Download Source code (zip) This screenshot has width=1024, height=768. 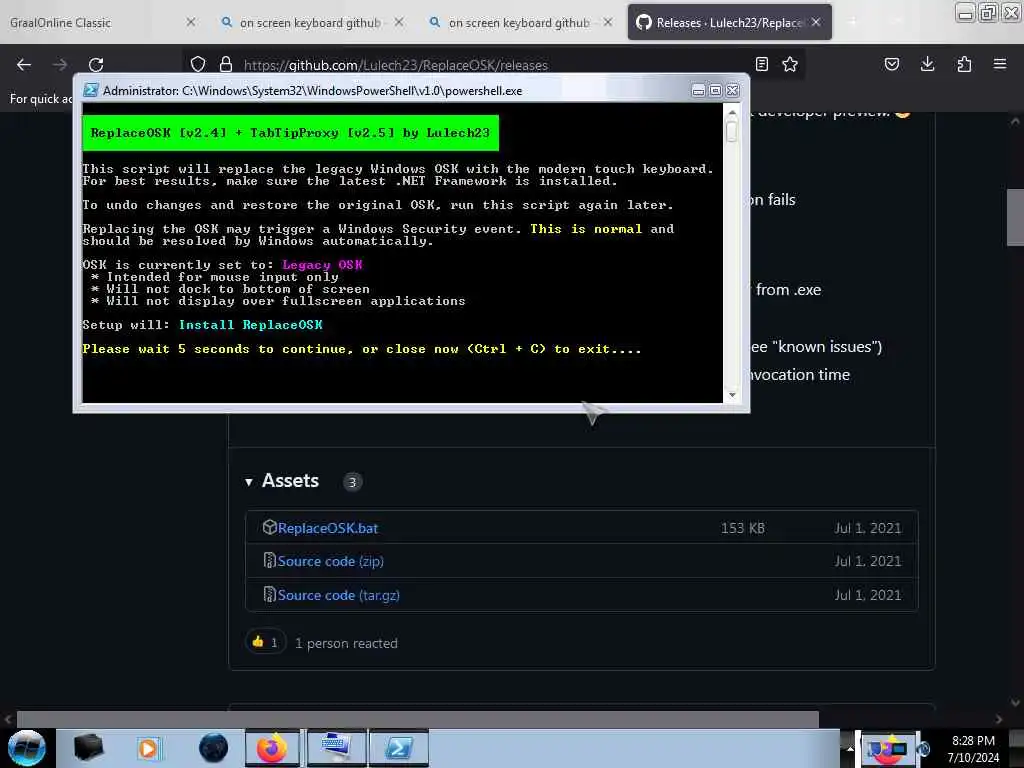[330, 561]
